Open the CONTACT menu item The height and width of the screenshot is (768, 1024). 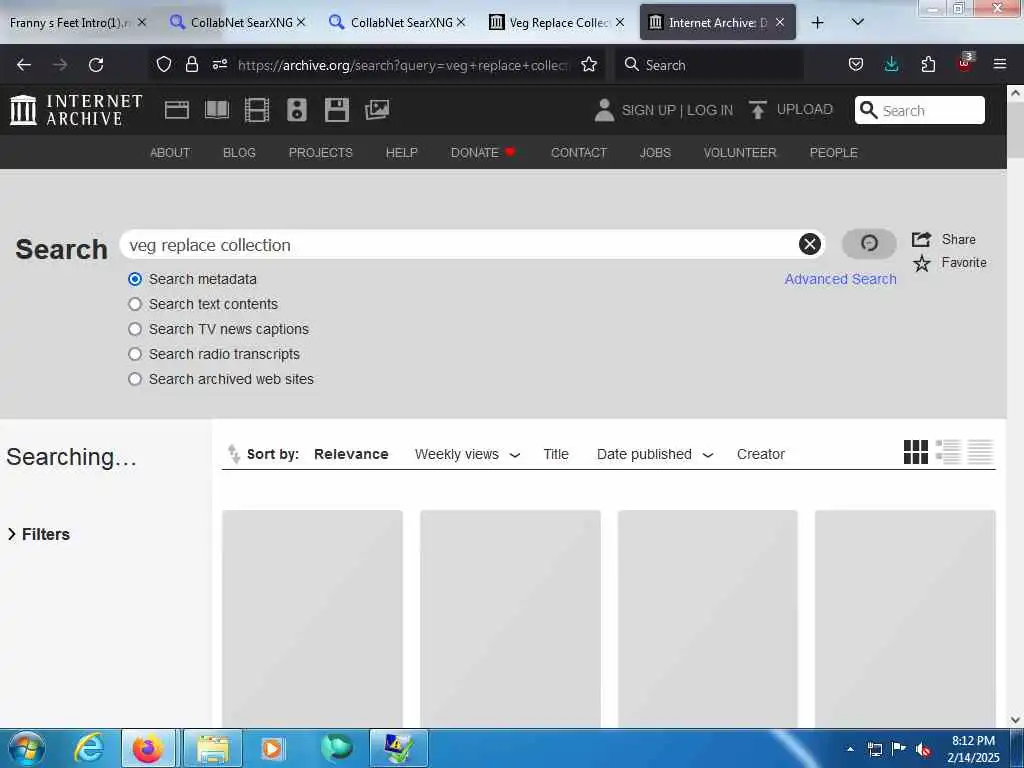tap(579, 152)
